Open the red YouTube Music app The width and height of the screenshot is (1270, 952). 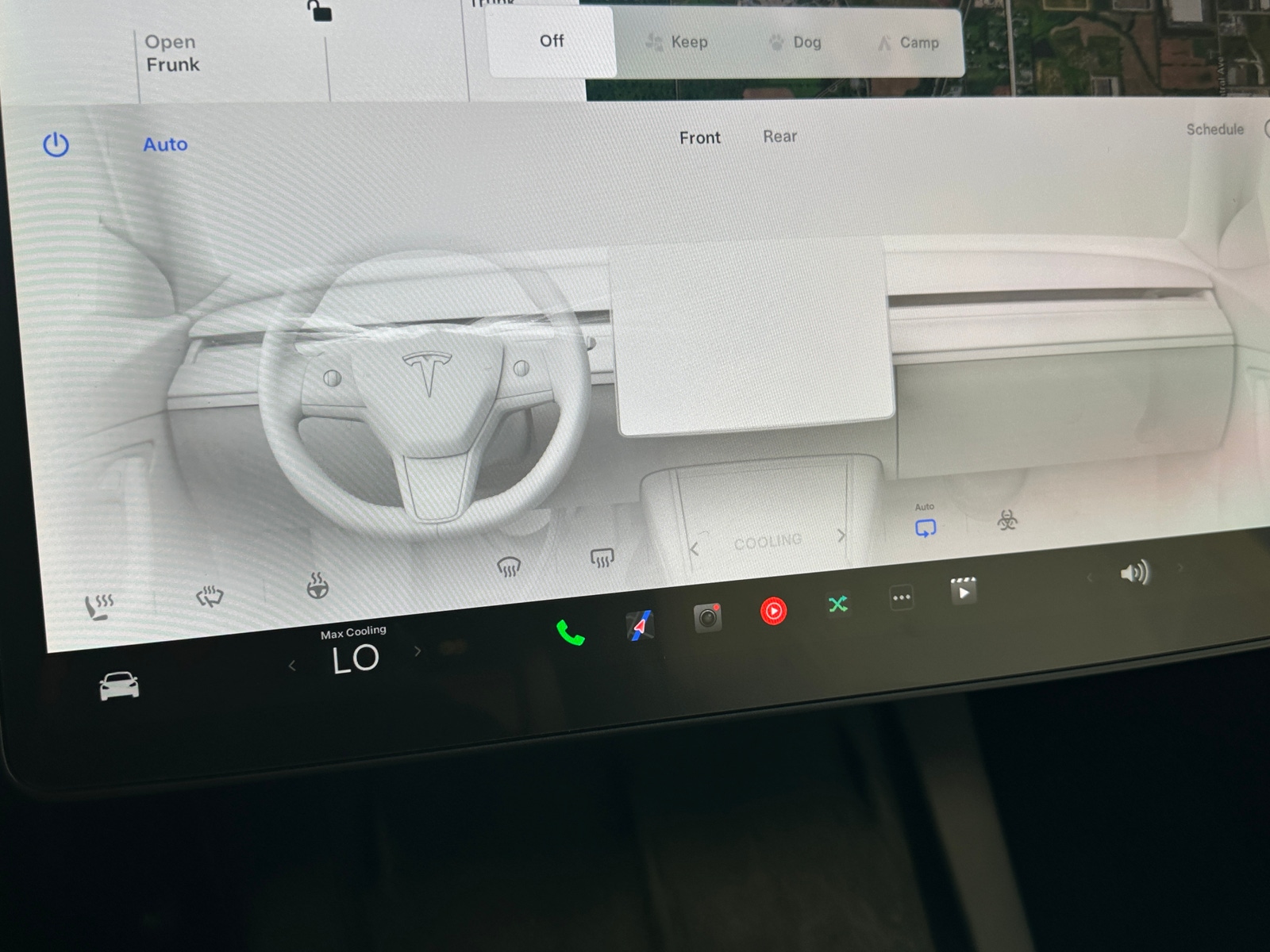point(774,611)
